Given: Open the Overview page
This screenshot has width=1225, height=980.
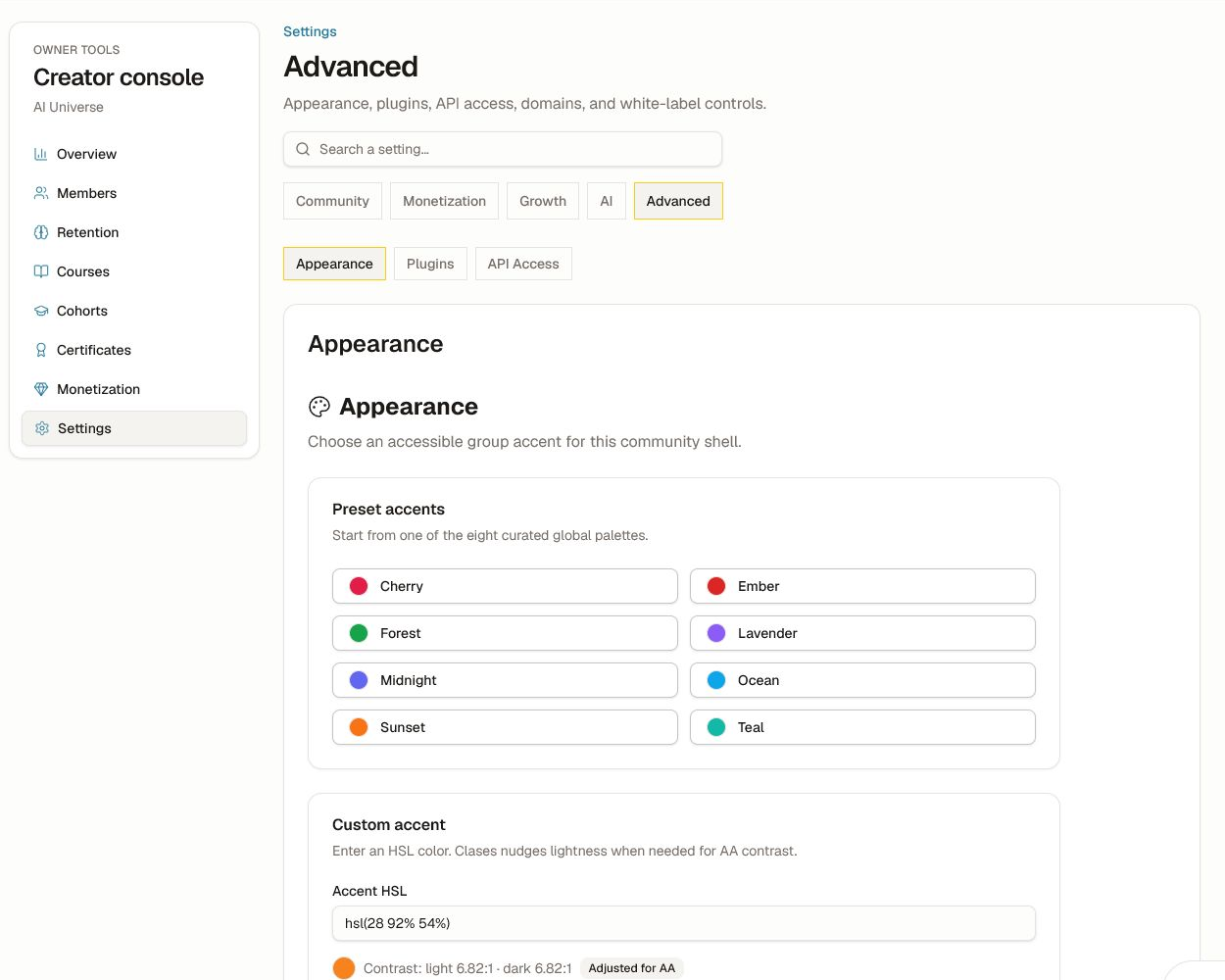Looking at the screenshot, I should [134, 154].
